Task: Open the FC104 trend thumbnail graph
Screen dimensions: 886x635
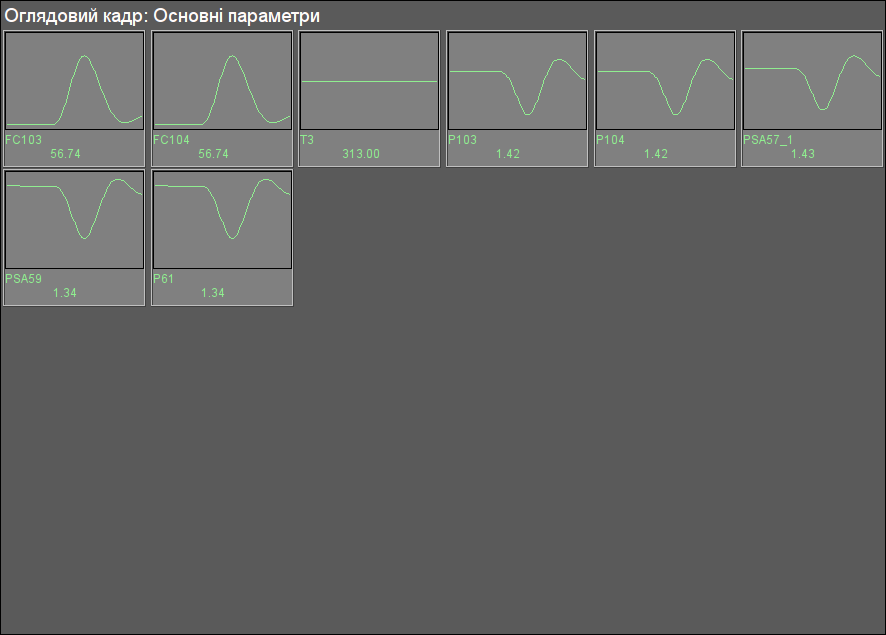Action: tap(223, 81)
